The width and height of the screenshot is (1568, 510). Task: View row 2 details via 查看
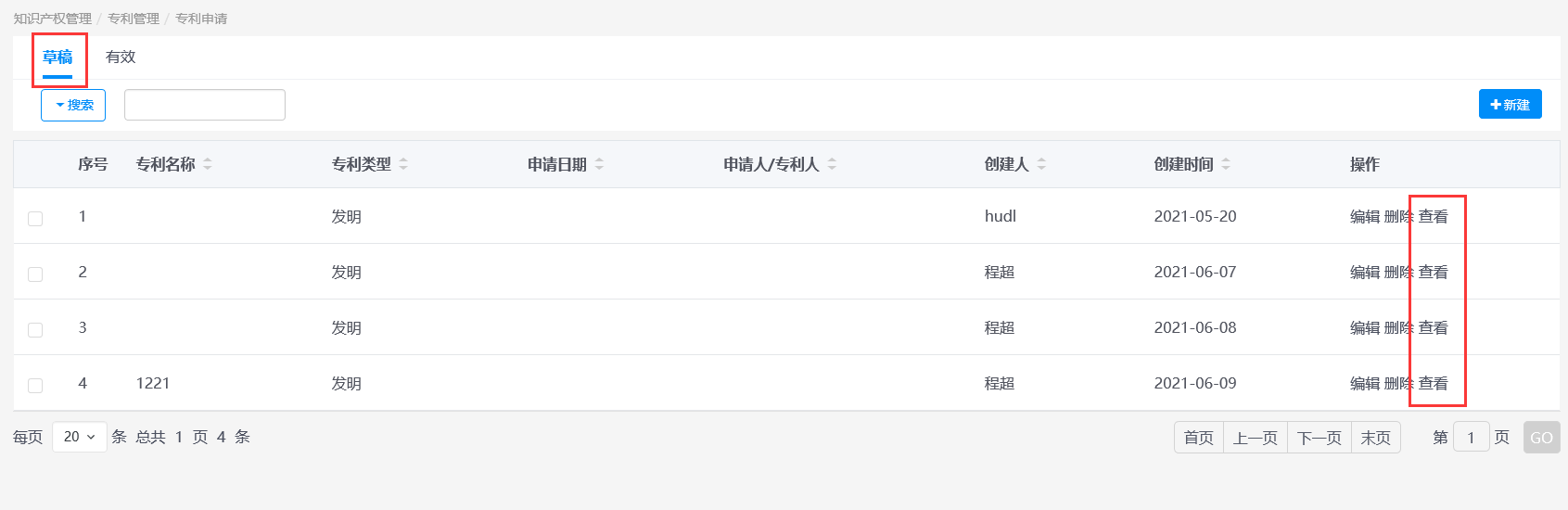1434,273
